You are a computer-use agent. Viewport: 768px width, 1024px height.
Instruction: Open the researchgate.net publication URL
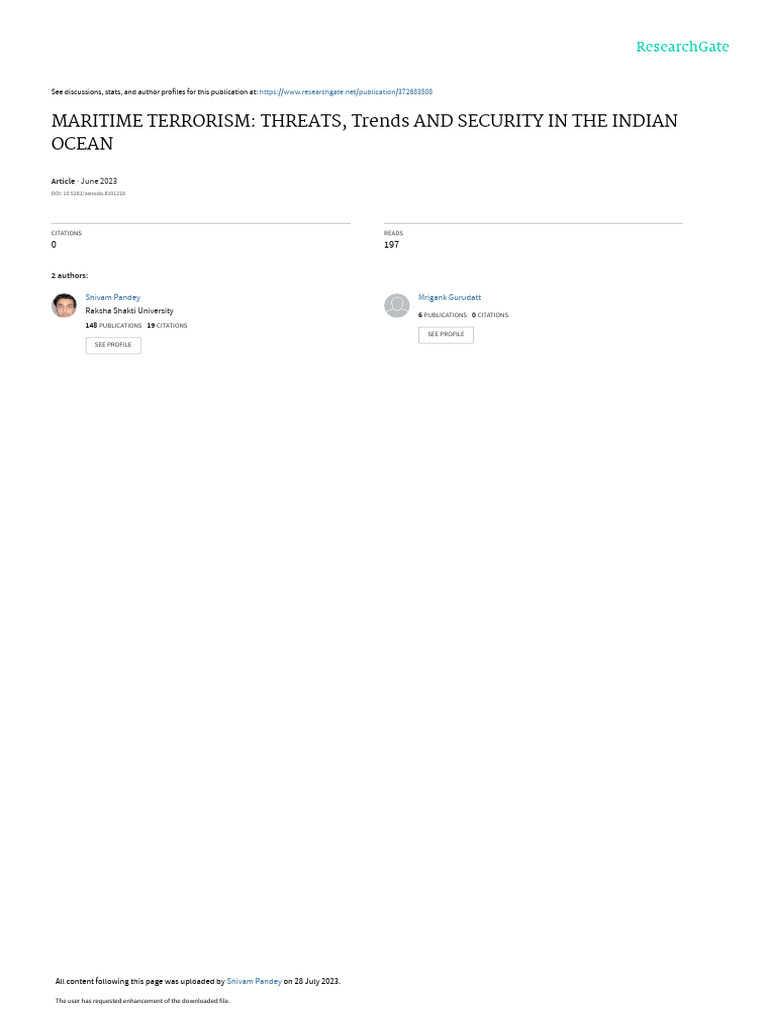tap(345, 92)
